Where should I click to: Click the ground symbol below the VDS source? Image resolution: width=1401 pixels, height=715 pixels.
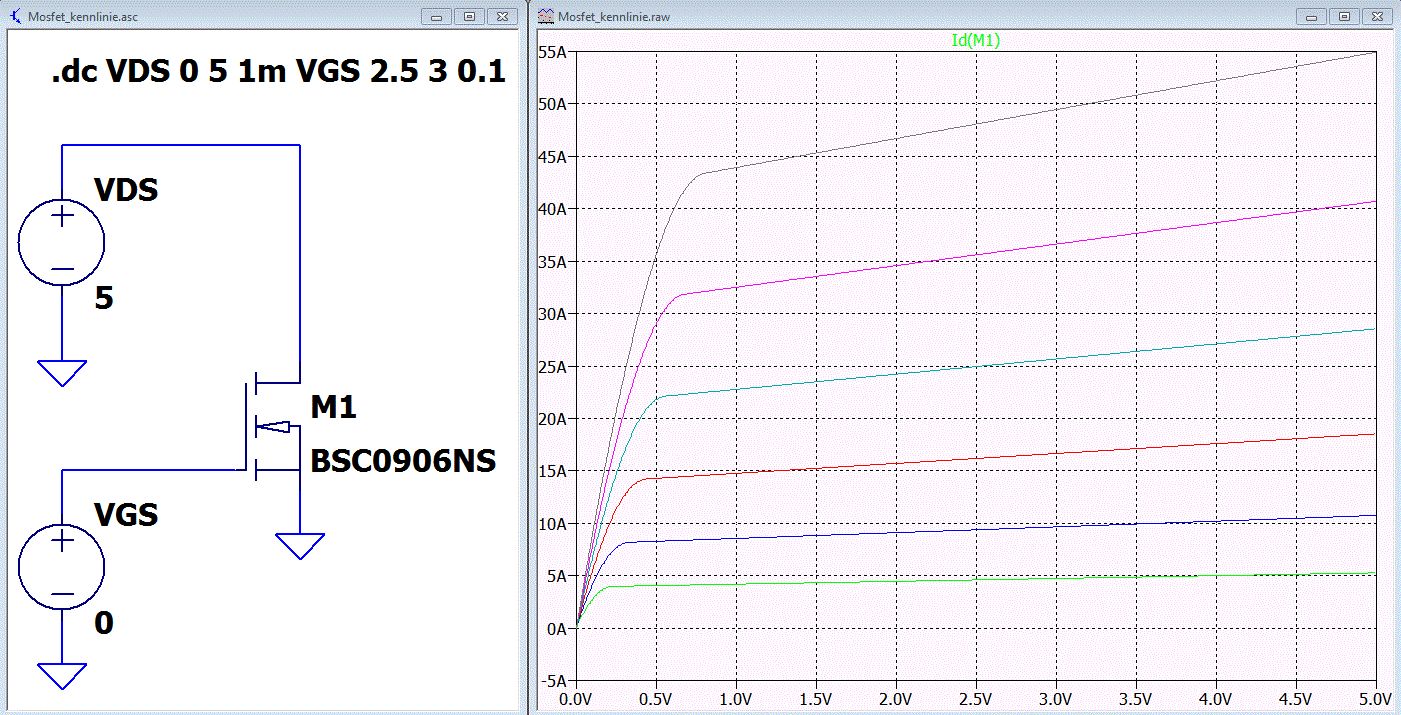(x=62, y=373)
